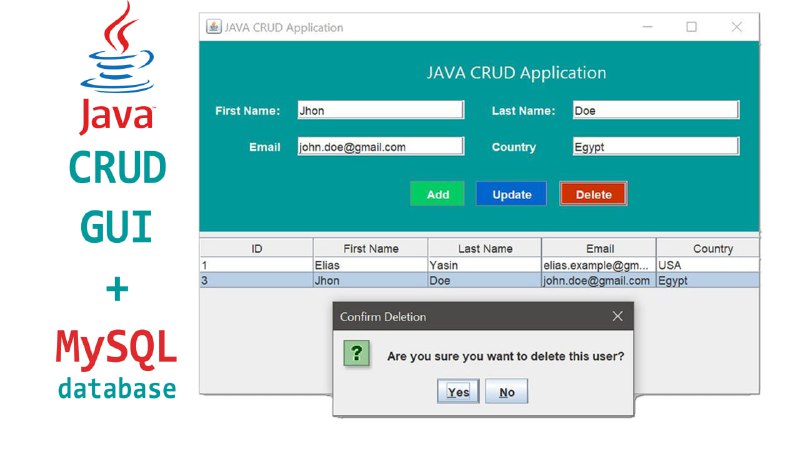
Task: Minimize the JAVA CRUD Application window
Action: point(647,27)
